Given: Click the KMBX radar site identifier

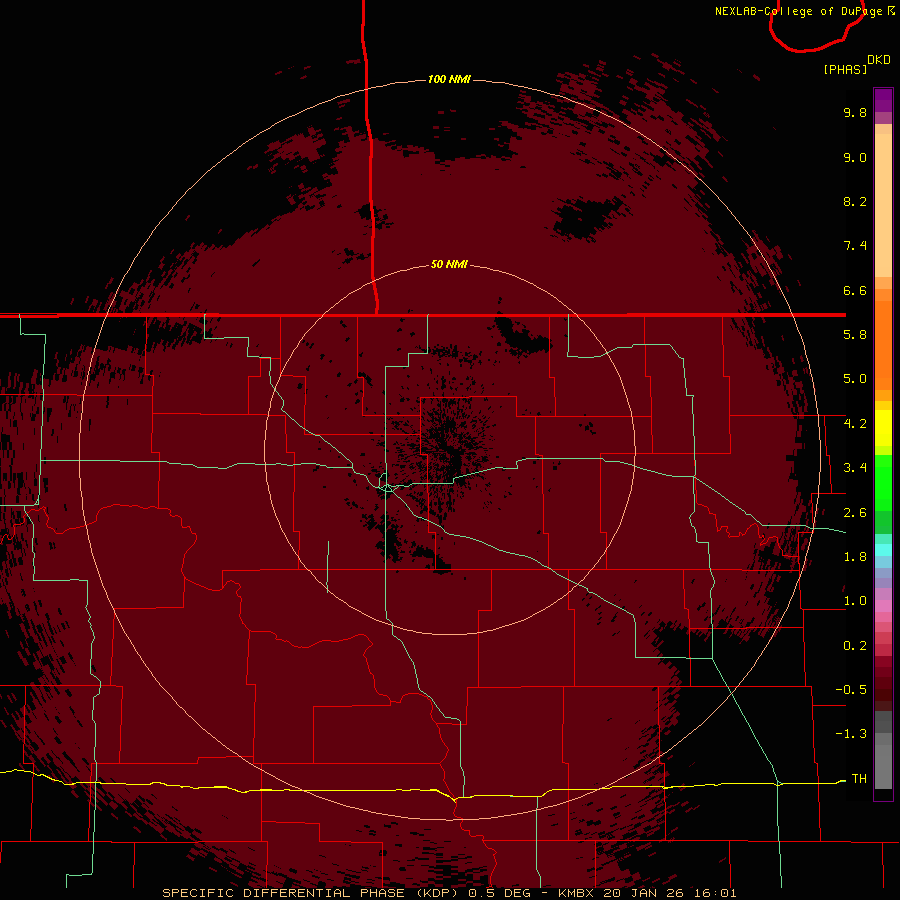Looking at the screenshot, I should tap(576, 893).
